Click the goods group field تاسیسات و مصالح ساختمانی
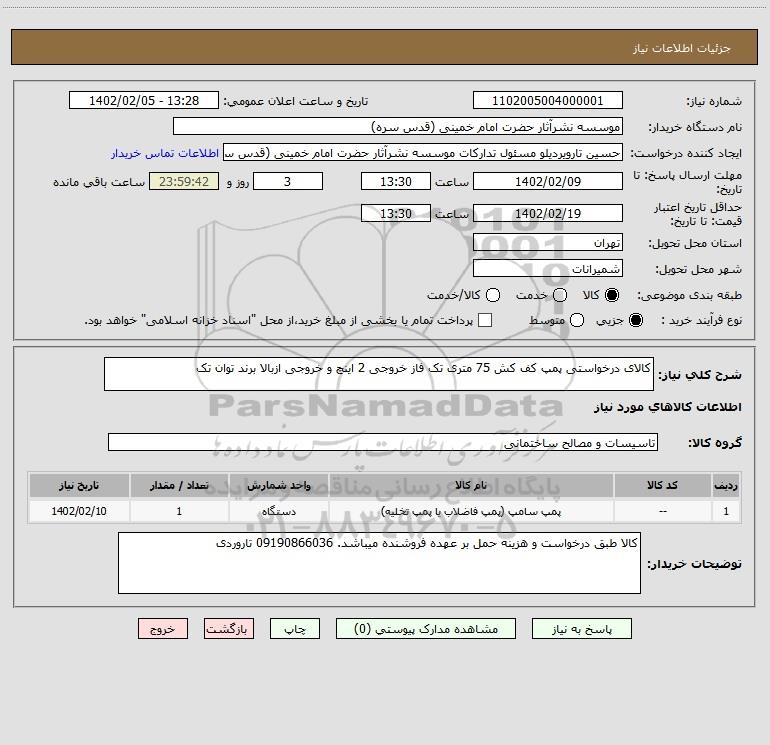Image resolution: width=770 pixels, height=745 pixels. (383, 442)
